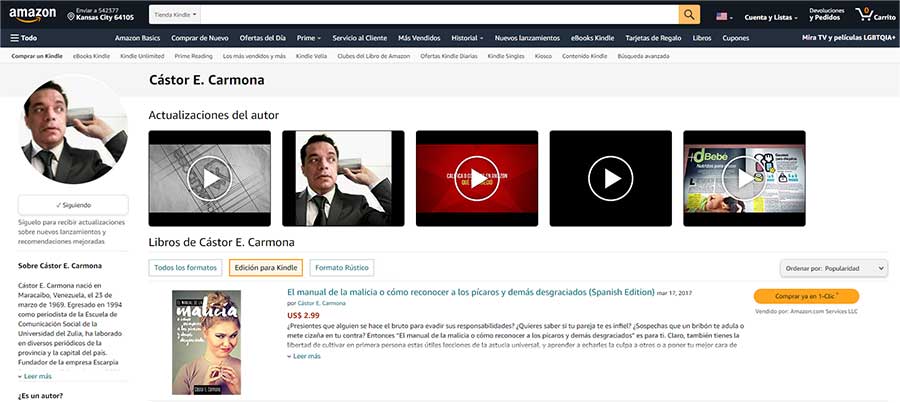Open Libros in the nav bar
The image size is (900, 403).
702,38
